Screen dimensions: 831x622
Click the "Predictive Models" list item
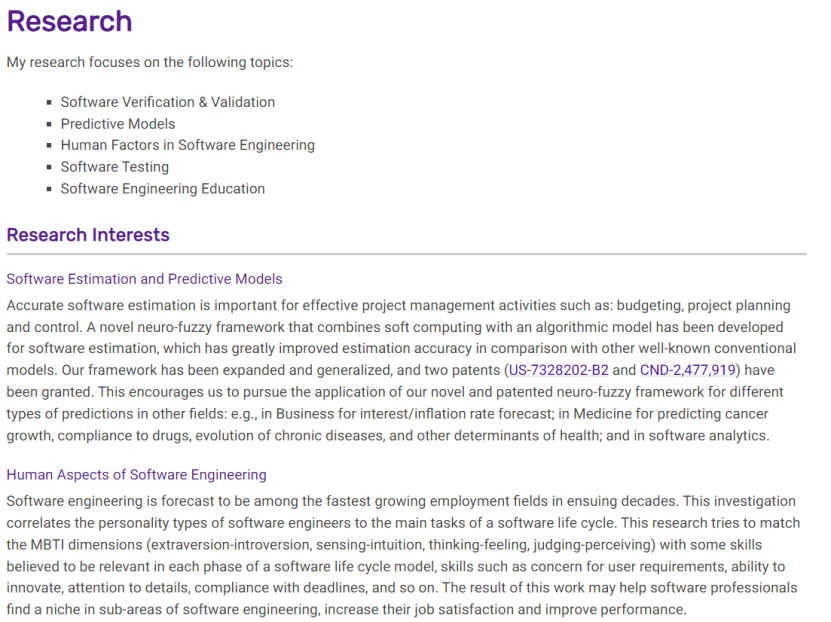pyautogui.click(x=117, y=124)
